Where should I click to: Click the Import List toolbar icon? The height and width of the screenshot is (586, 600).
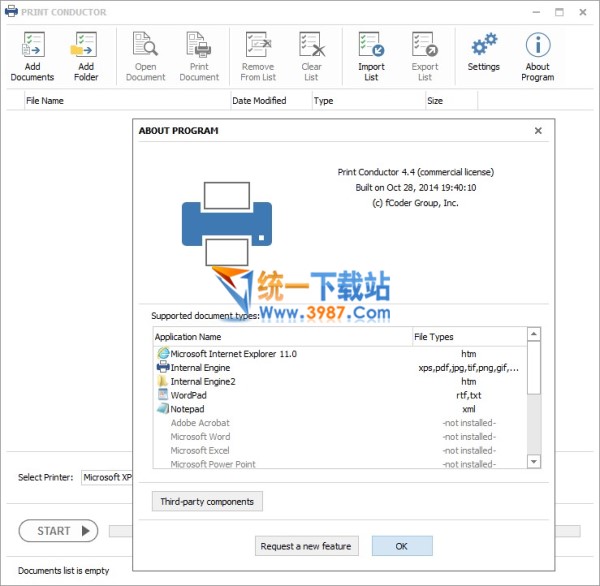(x=371, y=44)
